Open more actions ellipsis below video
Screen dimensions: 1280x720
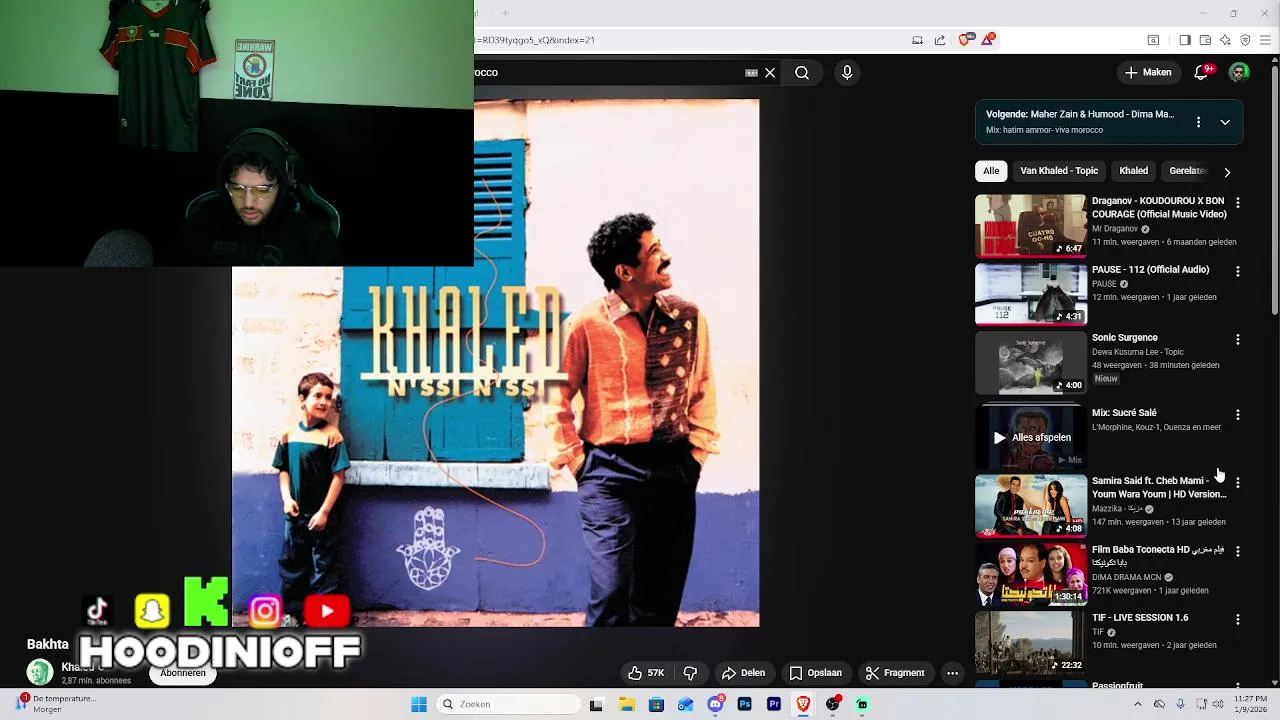tap(952, 673)
